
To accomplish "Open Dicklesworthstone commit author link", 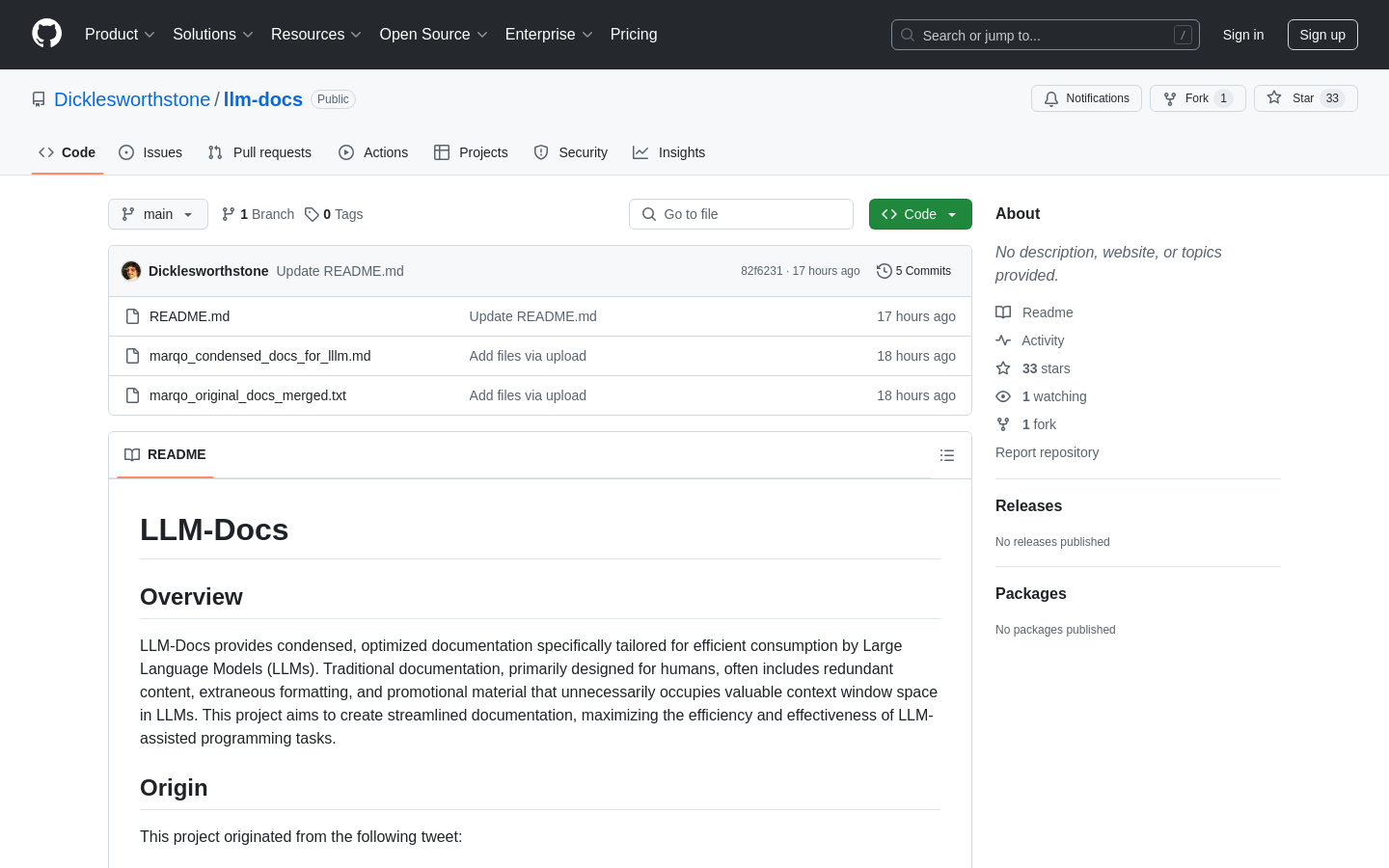I will (208, 271).
